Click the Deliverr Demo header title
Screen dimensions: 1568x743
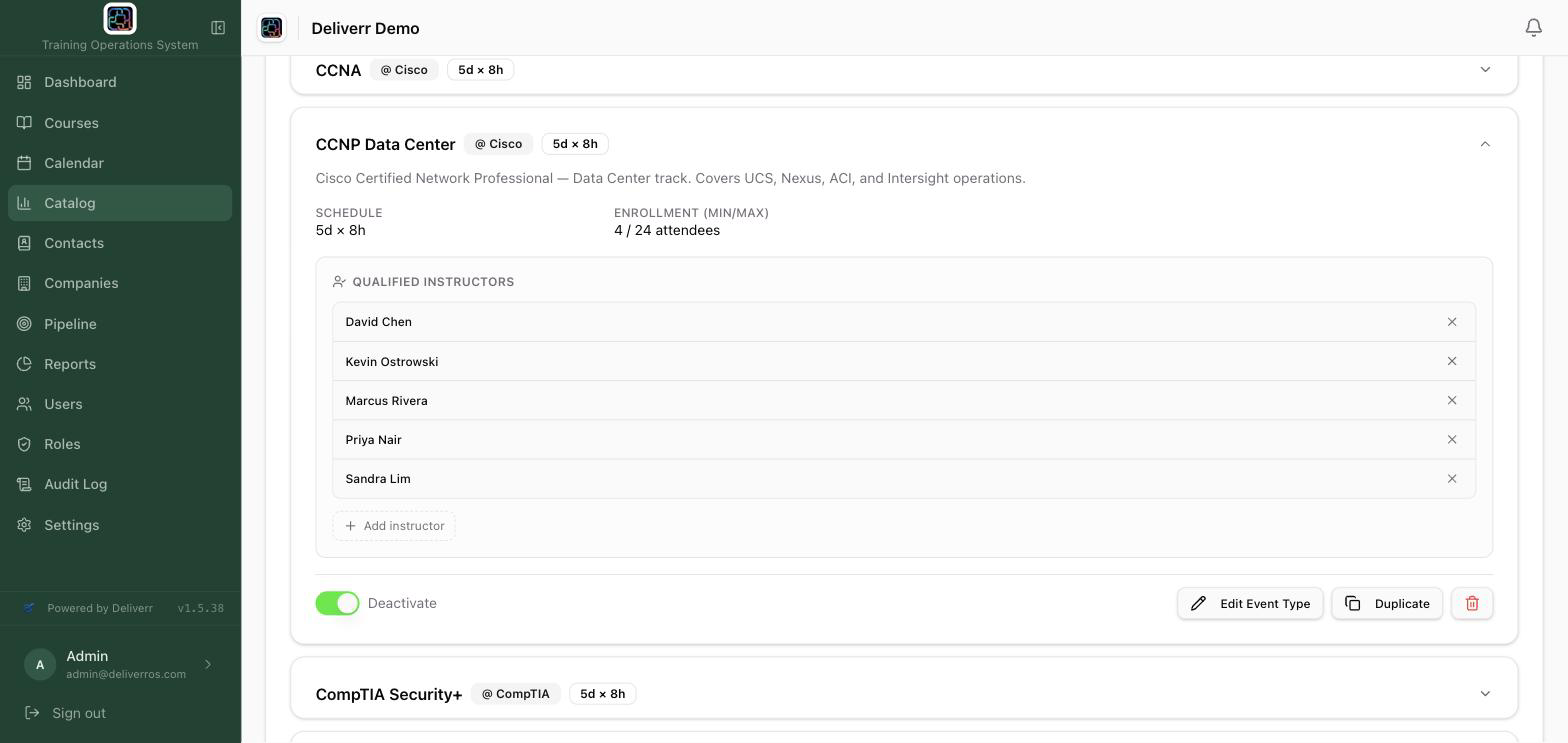tap(365, 28)
